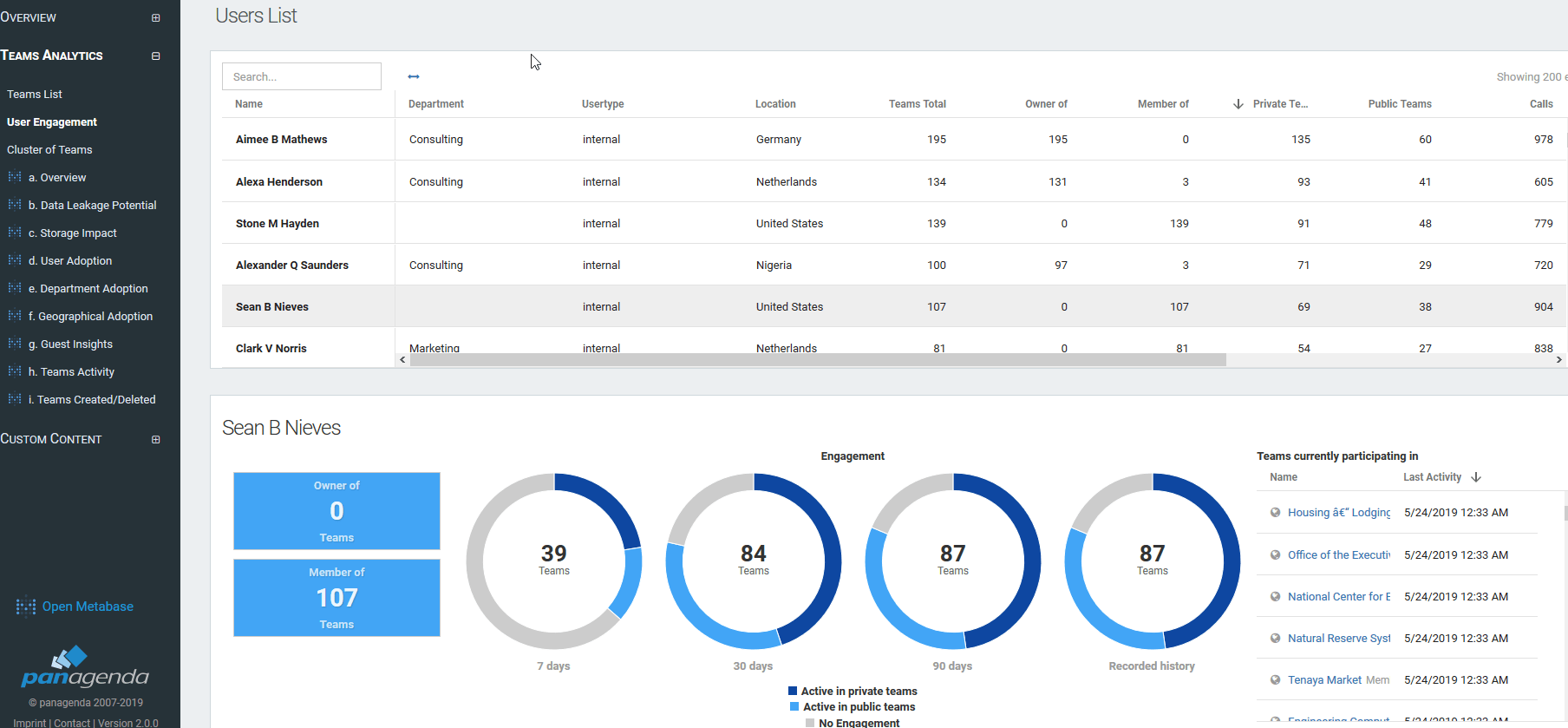Image resolution: width=1568 pixels, height=728 pixels.
Task: Click the Last Activity sort arrow
Action: pyautogui.click(x=1476, y=477)
